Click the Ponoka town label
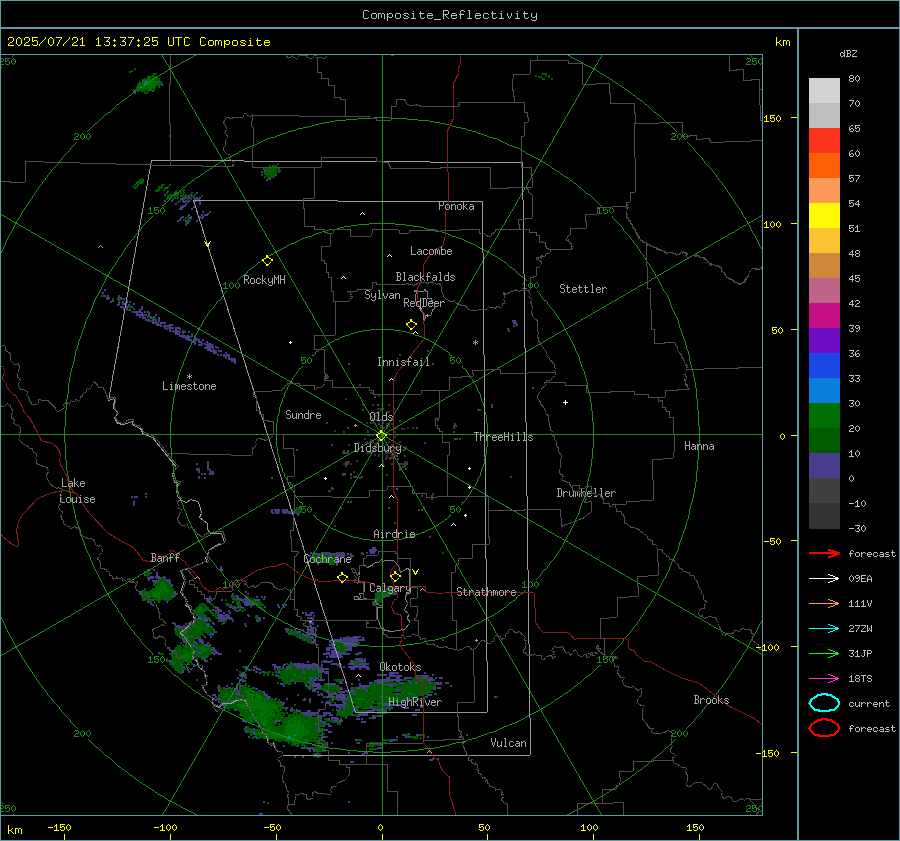The width and height of the screenshot is (900, 841). (x=456, y=206)
